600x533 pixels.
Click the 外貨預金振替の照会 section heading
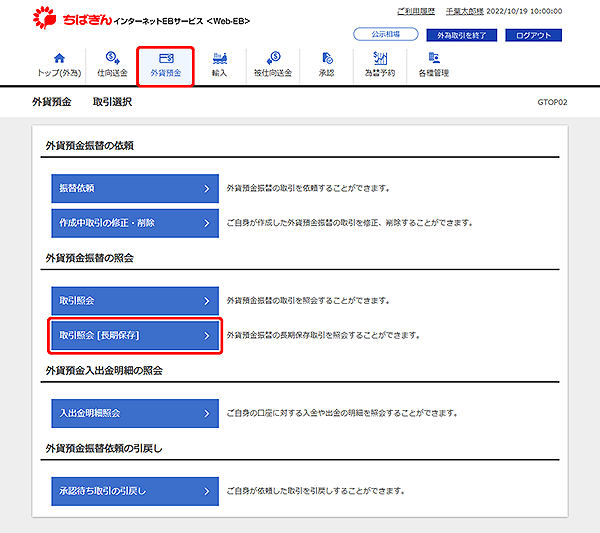tap(90, 258)
